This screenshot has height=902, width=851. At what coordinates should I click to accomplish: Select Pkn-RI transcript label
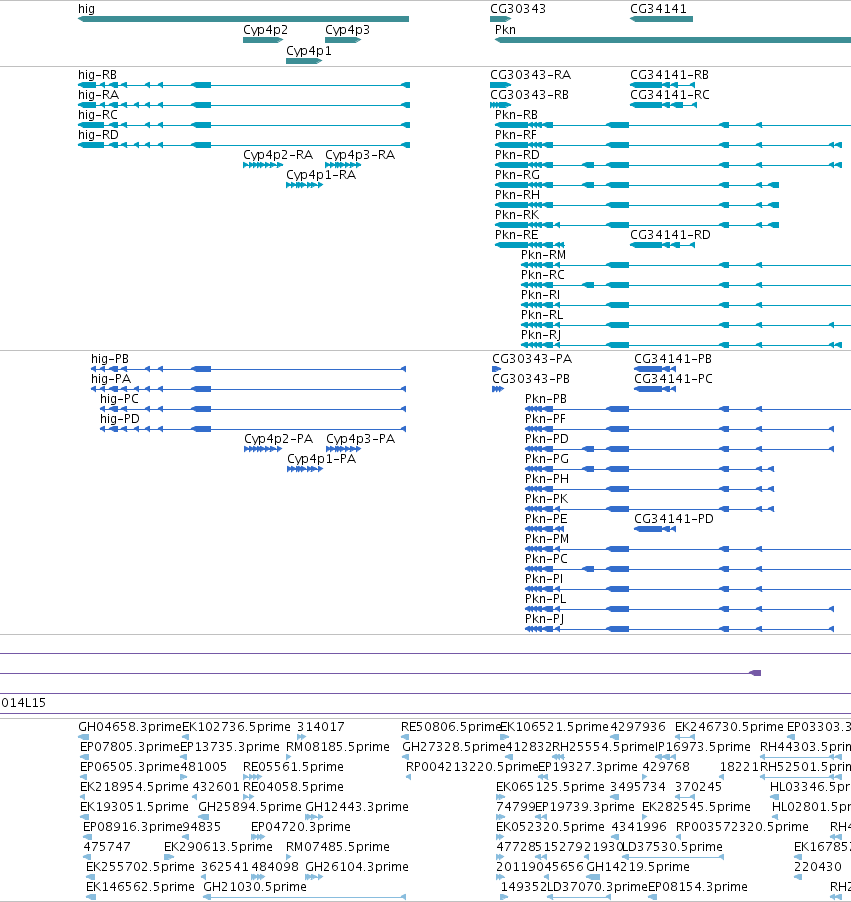pyautogui.click(x=540, y=295)
